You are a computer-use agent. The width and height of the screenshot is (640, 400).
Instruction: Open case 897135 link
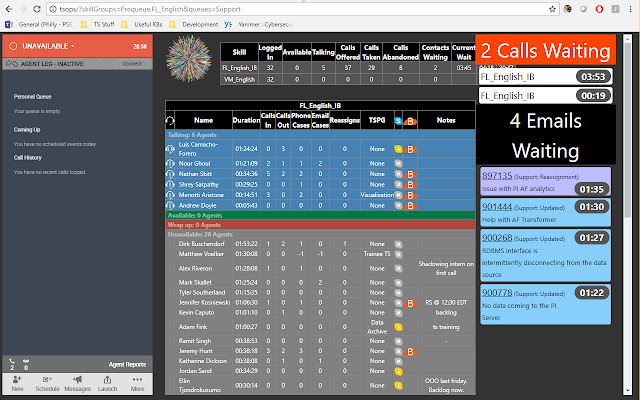coord(497,175)
